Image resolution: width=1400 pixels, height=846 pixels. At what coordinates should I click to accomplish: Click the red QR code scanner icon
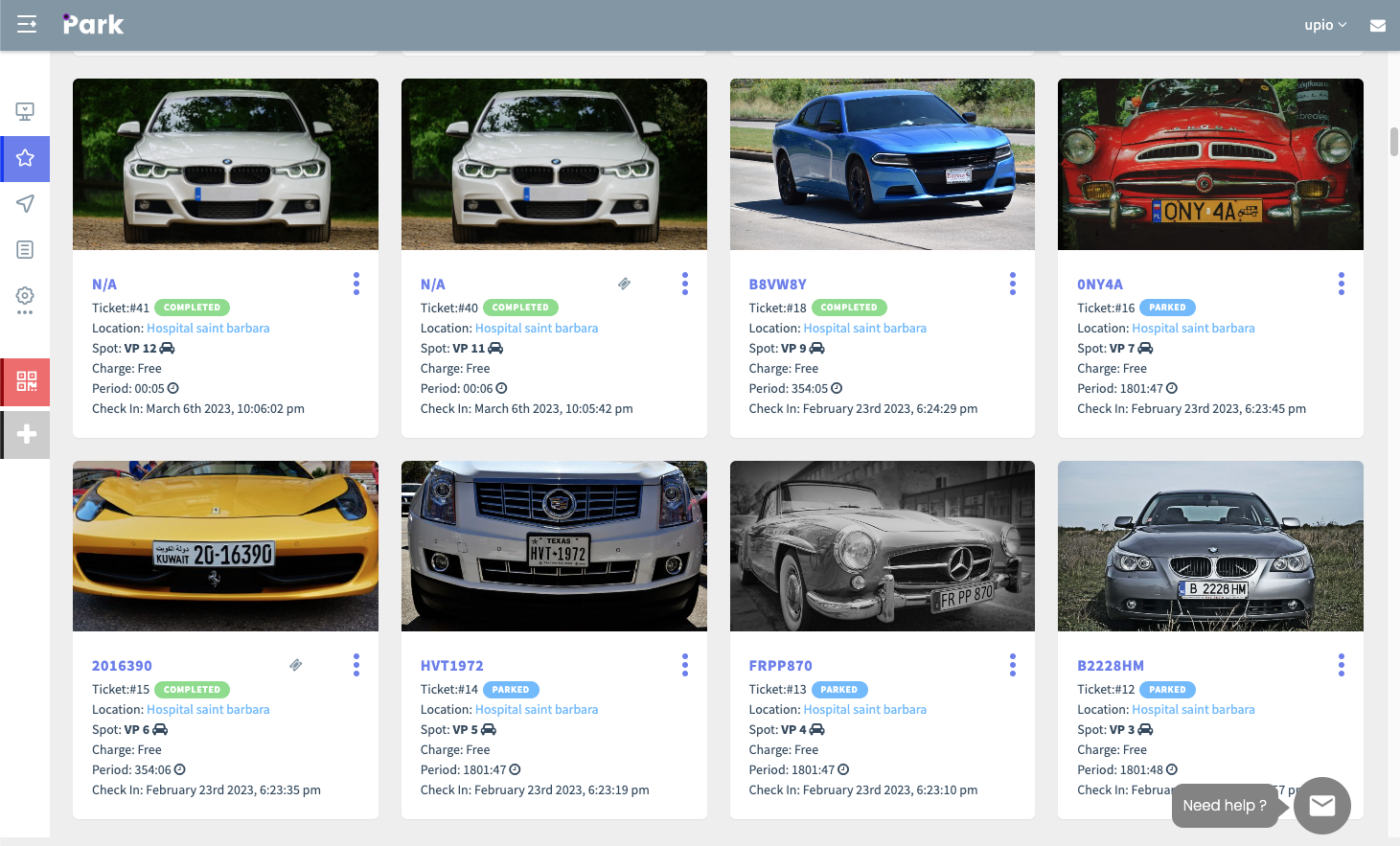tap(25, 381)
